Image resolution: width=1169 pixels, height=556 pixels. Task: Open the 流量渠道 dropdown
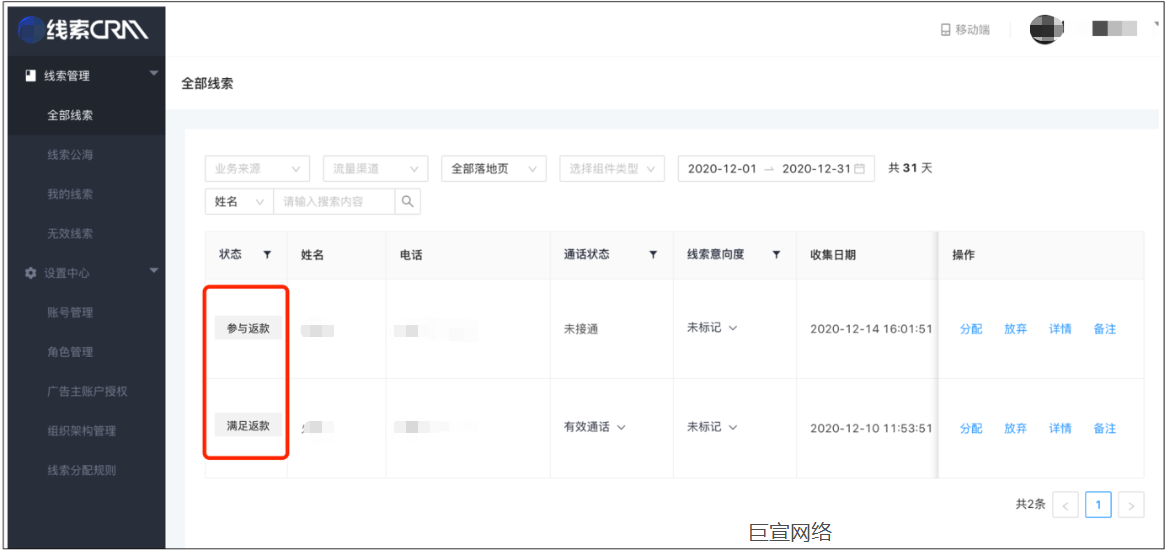click(x=376, y=168)
